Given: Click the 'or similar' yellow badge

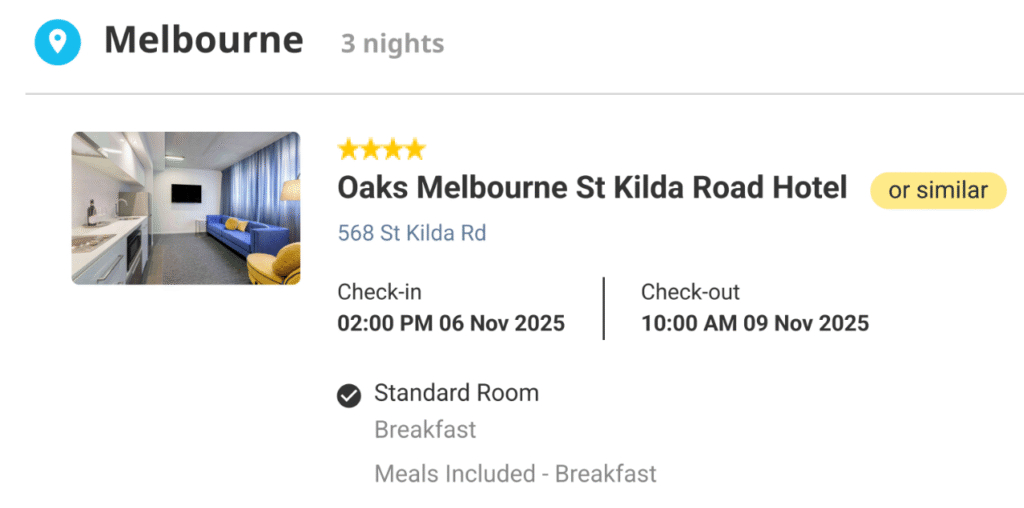Looking at the screenshot, I should [938, 191].
